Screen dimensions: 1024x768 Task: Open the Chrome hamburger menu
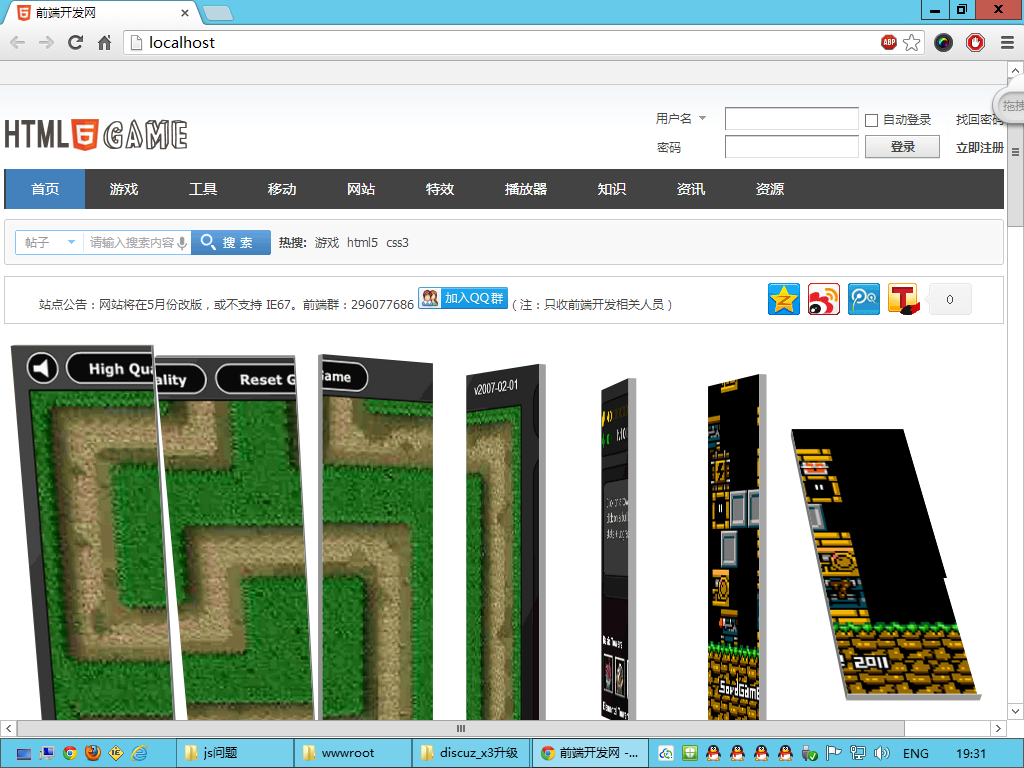(1007, 43)
